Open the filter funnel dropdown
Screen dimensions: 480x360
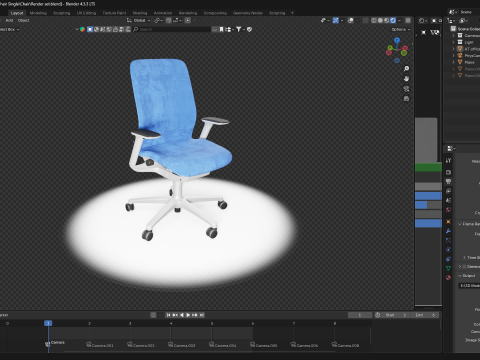[x=240, y=29]
